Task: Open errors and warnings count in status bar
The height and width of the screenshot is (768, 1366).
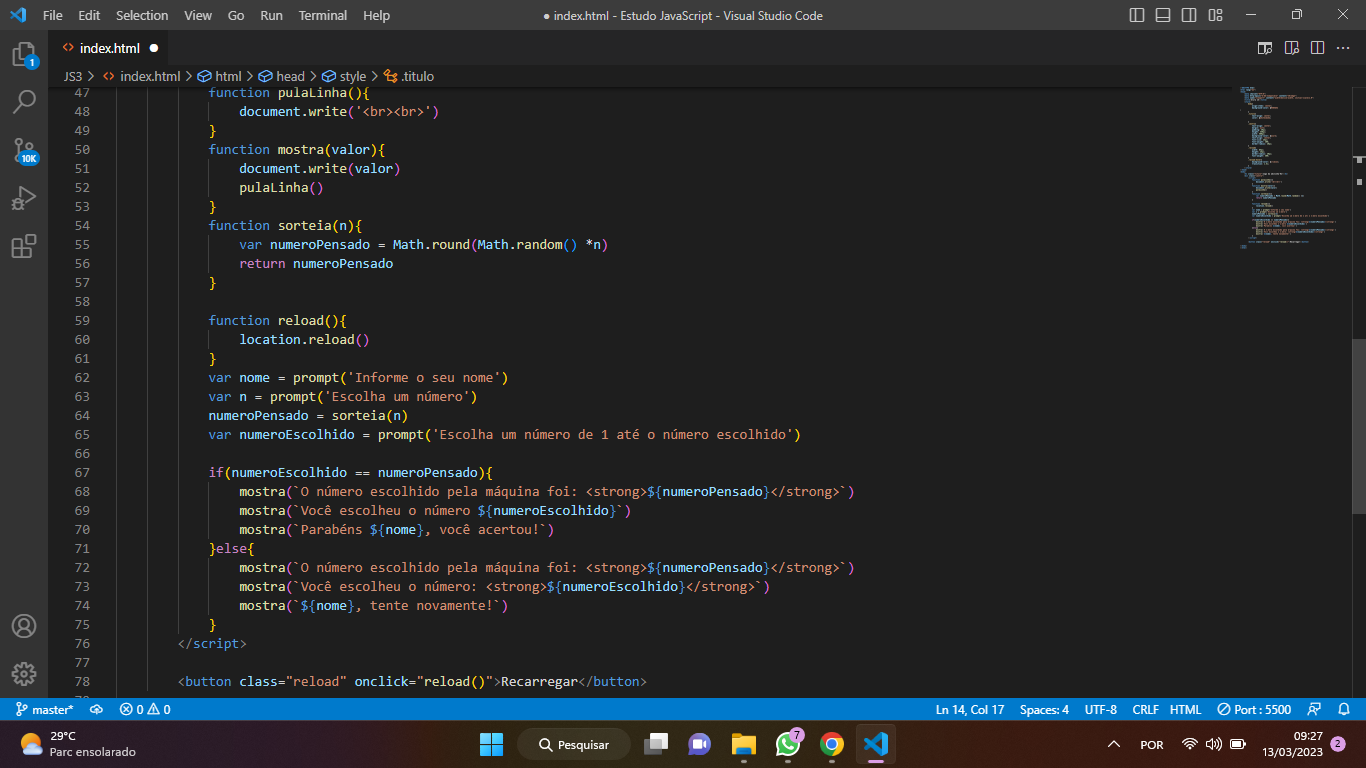Action: 145,709
